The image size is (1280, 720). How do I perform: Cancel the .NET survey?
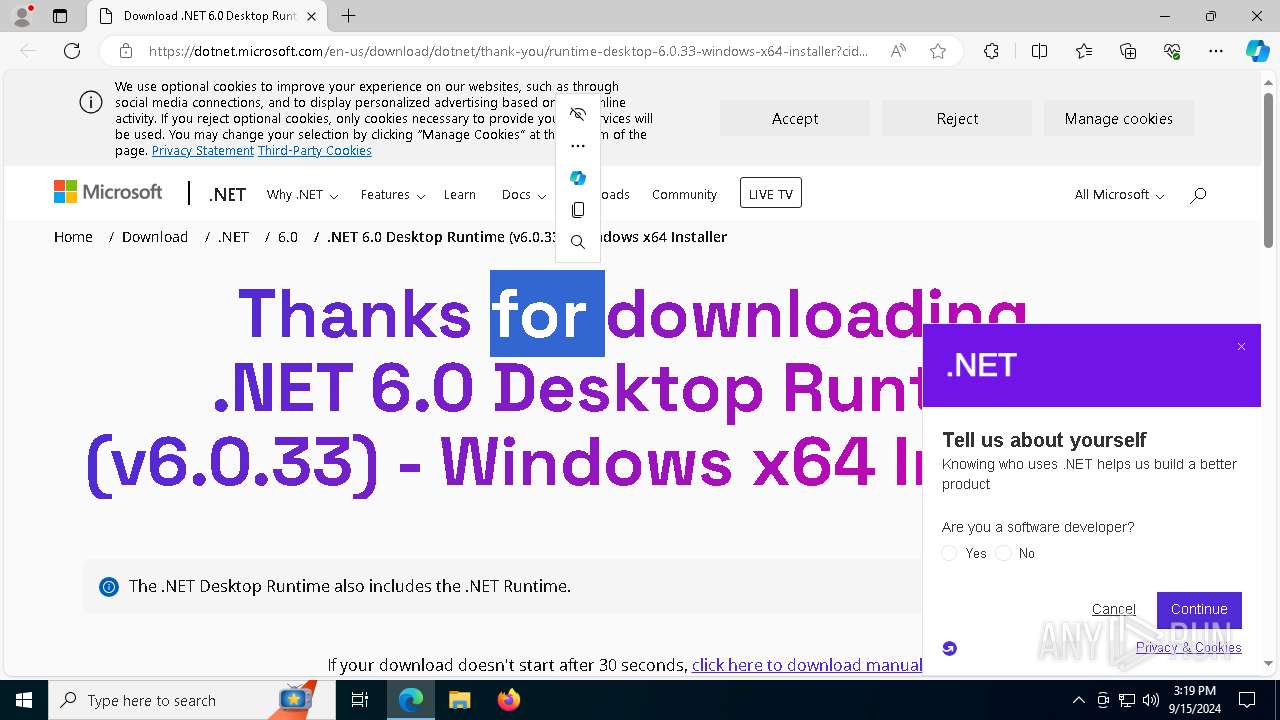[1114, 609]
